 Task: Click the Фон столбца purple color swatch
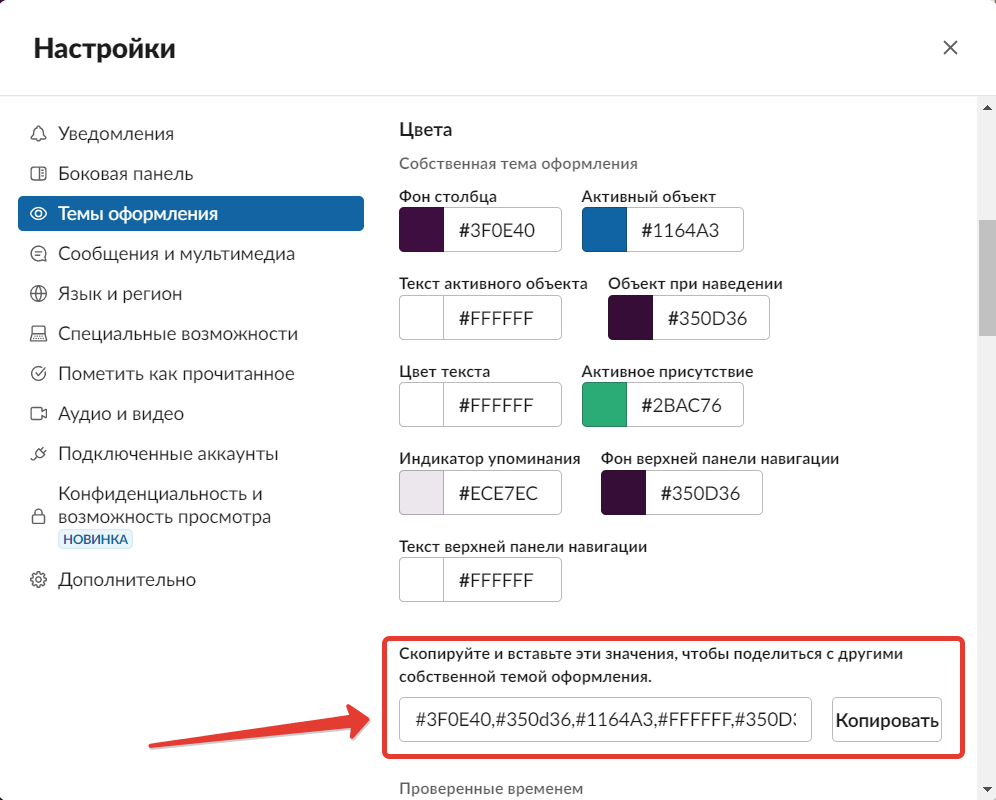click(x=421, y=230)
